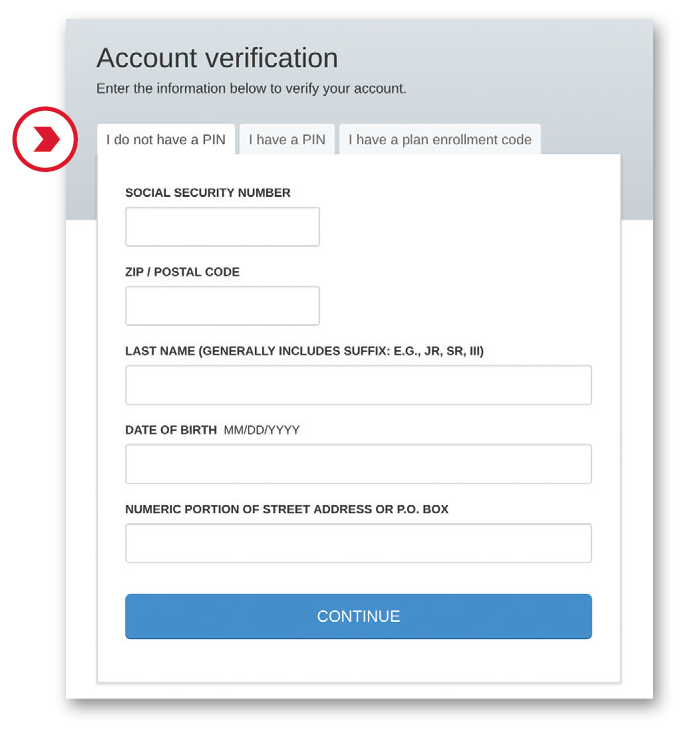Click the red circled chevron arrow icon

click(46, 139)
